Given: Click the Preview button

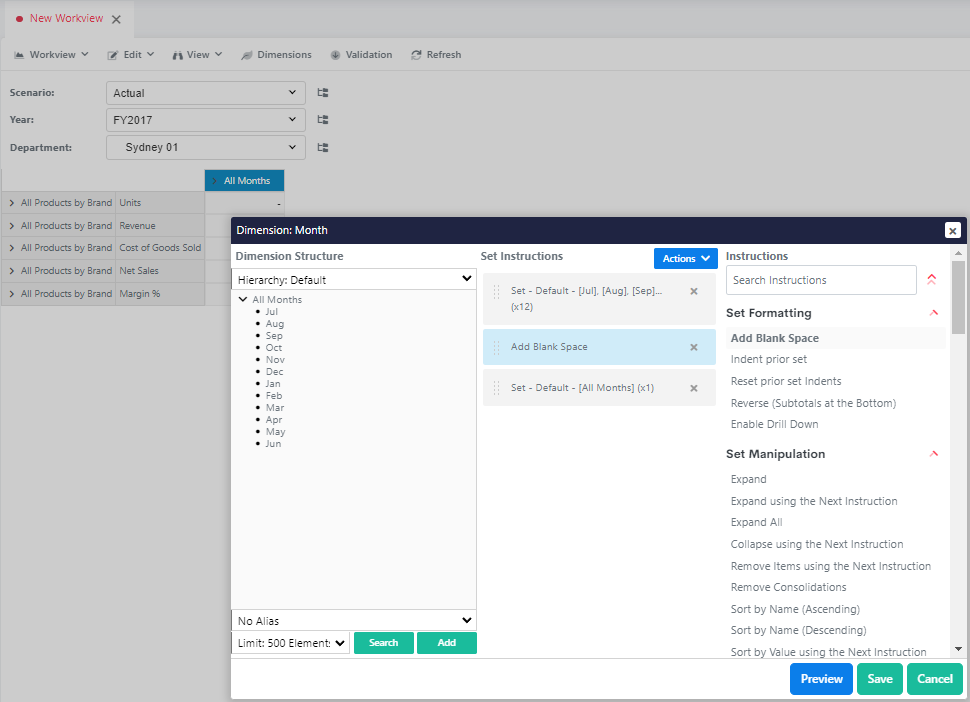Looking at the screenshot, I should click(x=821, y=679).
